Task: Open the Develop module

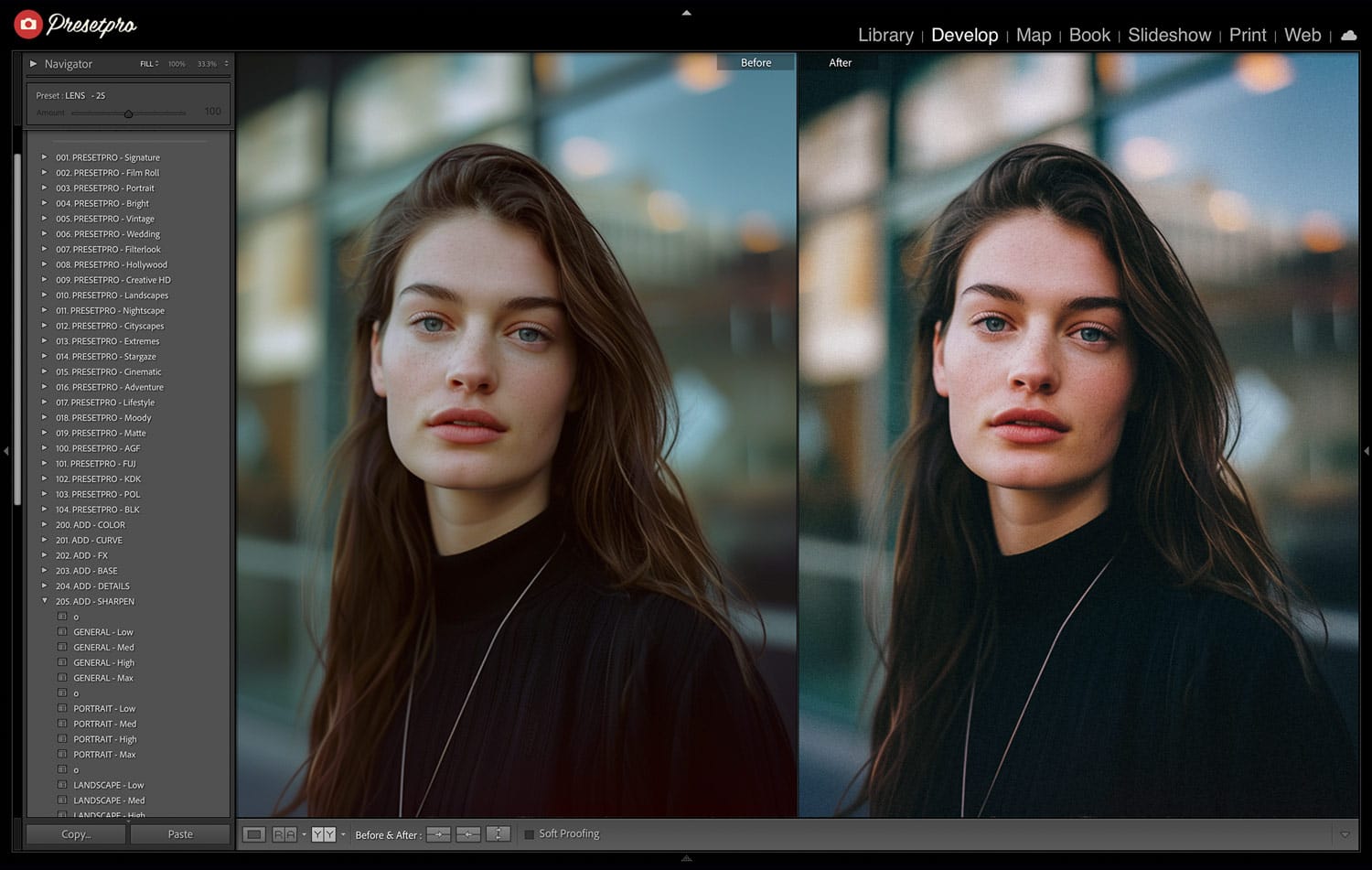Action: [x=964, y=35]
